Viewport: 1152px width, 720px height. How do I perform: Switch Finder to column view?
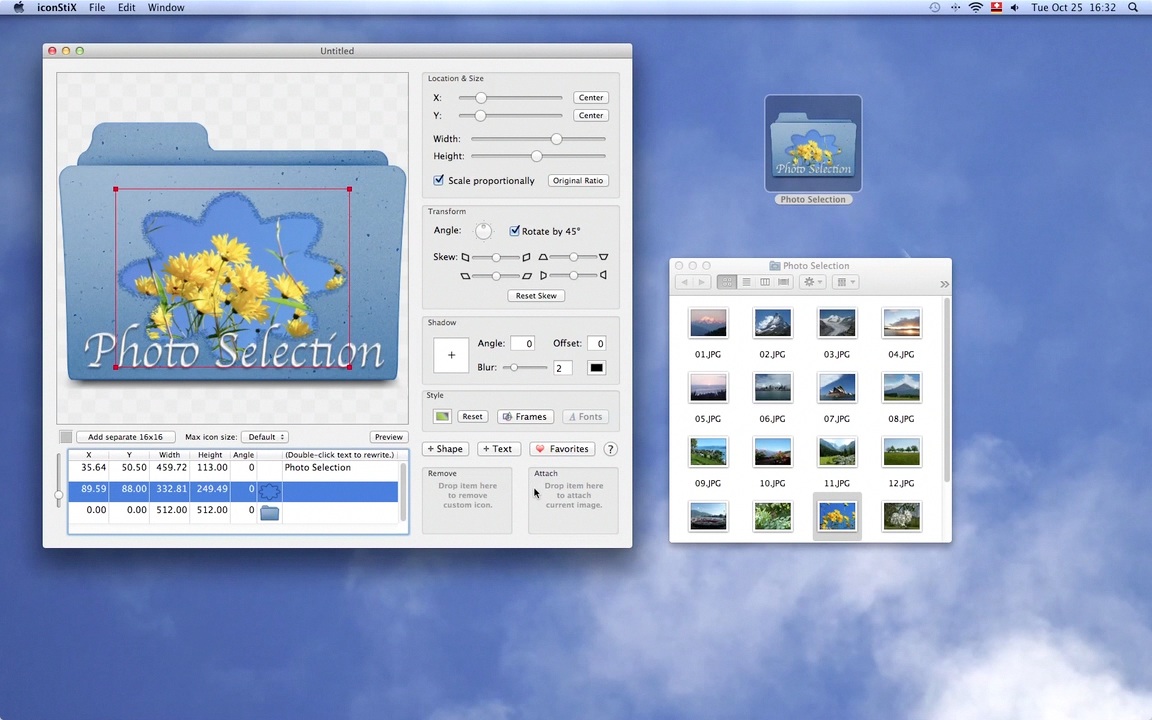[x=765, y=282]
